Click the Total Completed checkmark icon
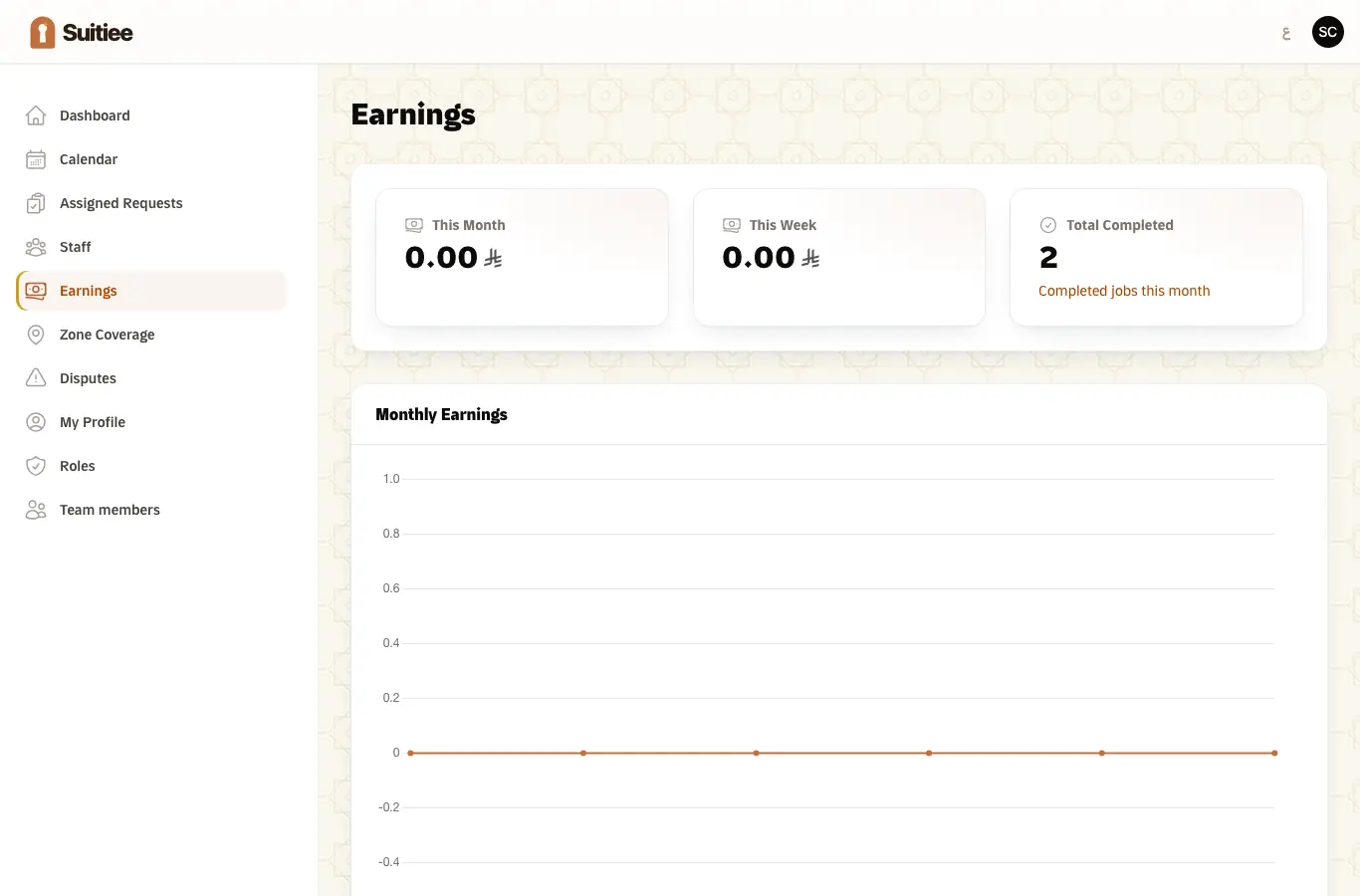This screenshot has height=896, width=1360. (1048, 225)
